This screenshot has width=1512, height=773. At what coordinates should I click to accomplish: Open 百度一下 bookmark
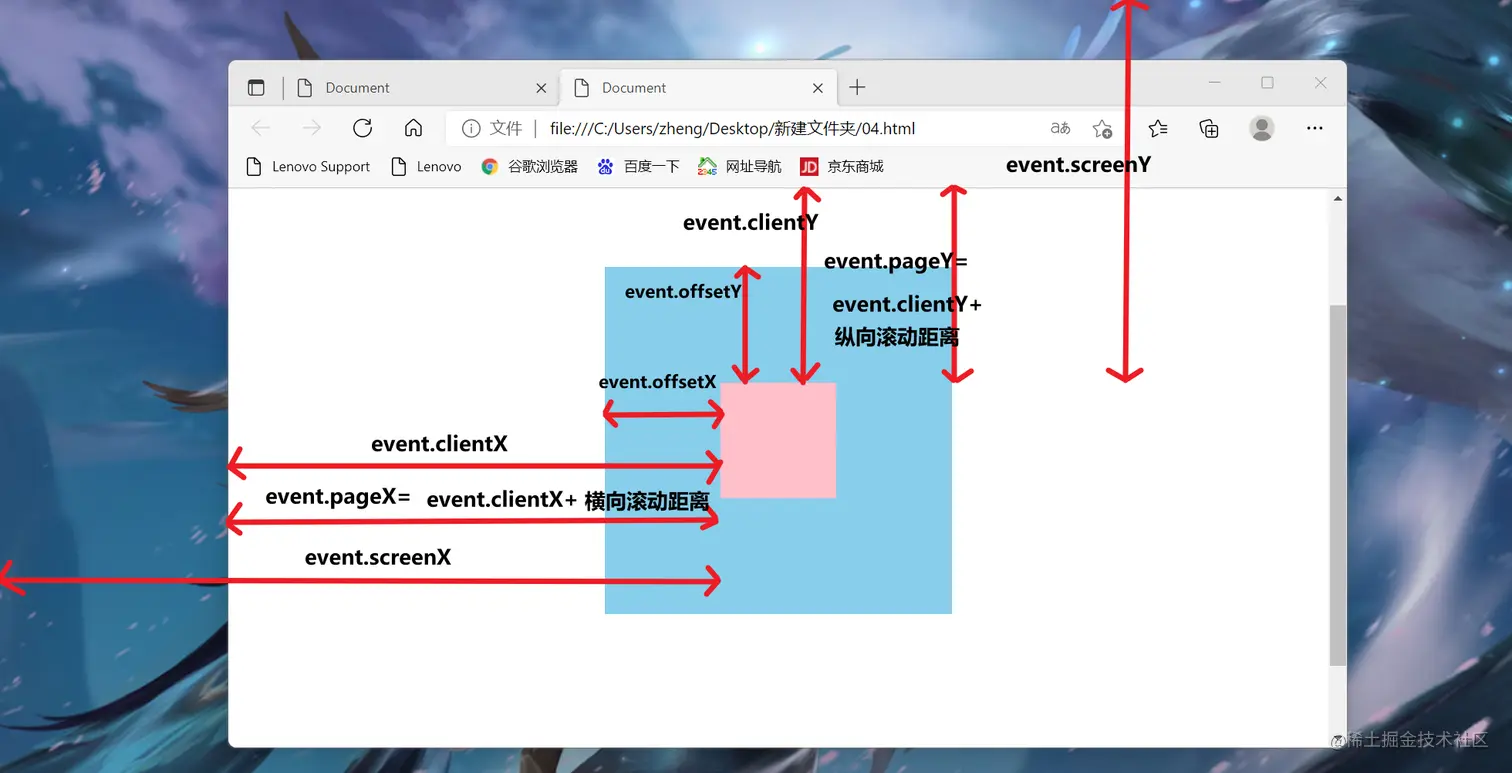click(638, 167)
